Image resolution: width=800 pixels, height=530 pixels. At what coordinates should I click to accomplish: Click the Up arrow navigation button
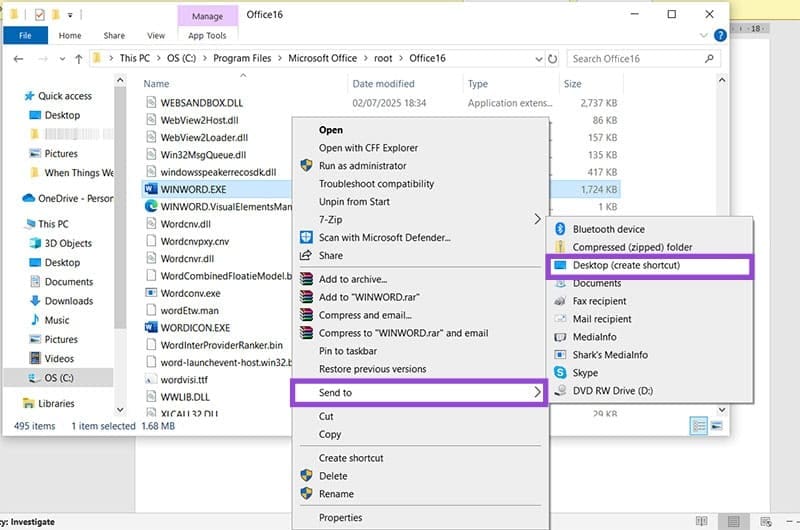pyautogui.click(x=77, y=59)
